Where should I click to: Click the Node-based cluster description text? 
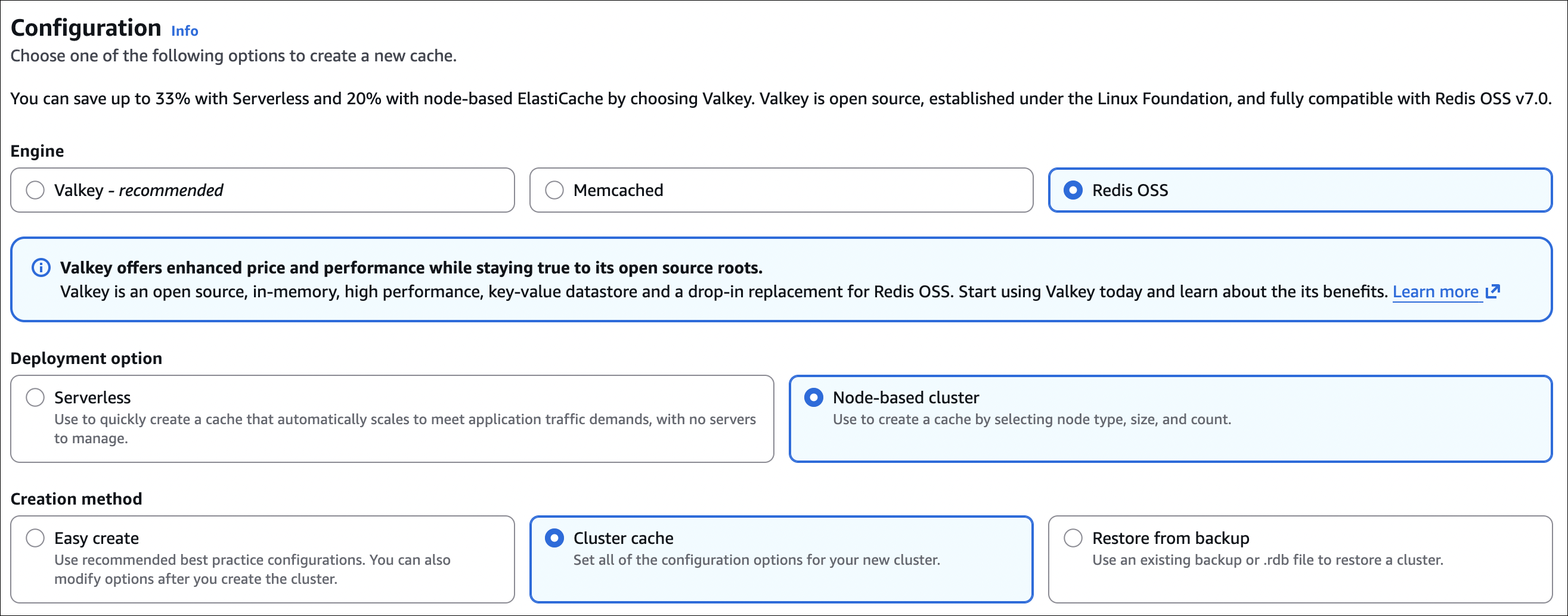(x=1031, y=419)
